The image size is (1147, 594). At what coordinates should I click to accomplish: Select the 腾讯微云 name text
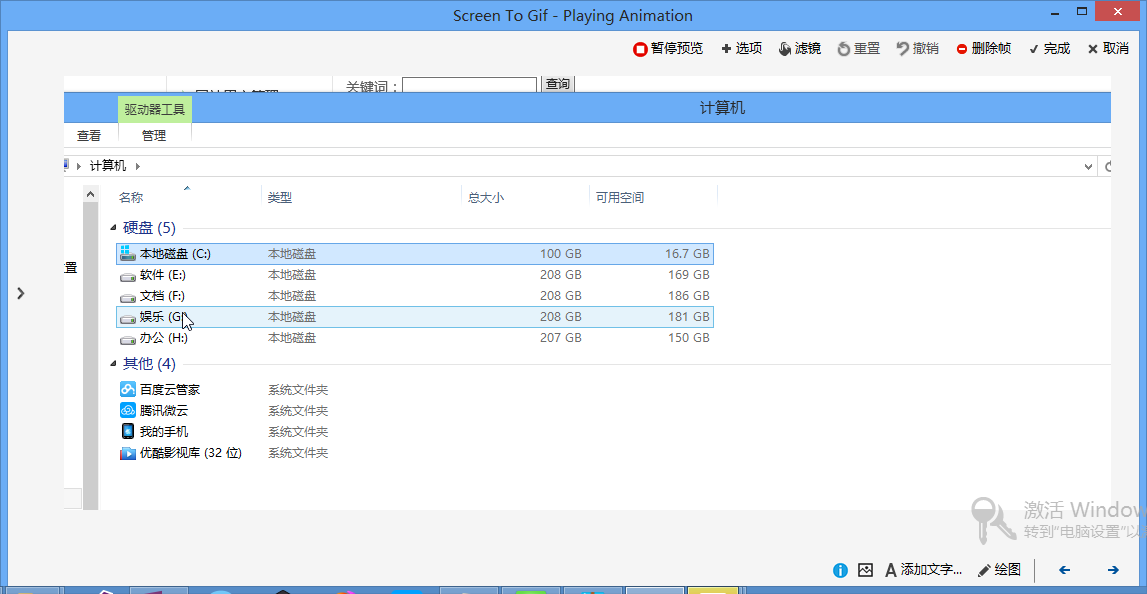click(164, 411)
